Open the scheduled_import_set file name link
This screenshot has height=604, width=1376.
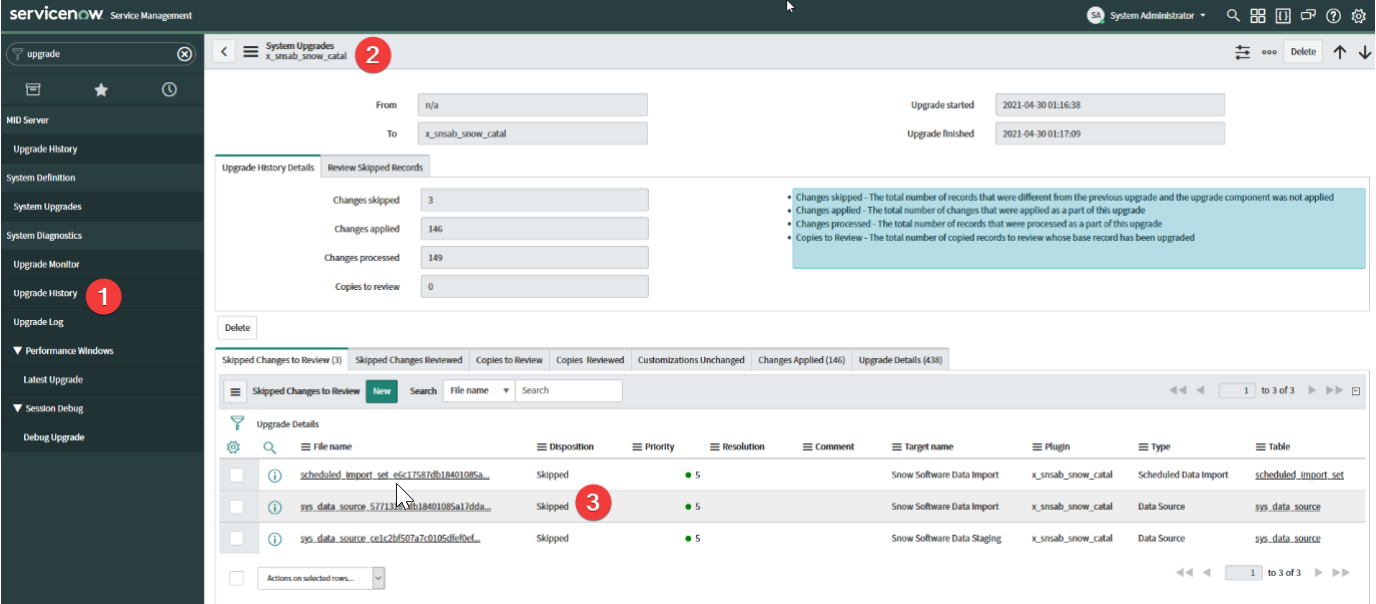[395, 475]
